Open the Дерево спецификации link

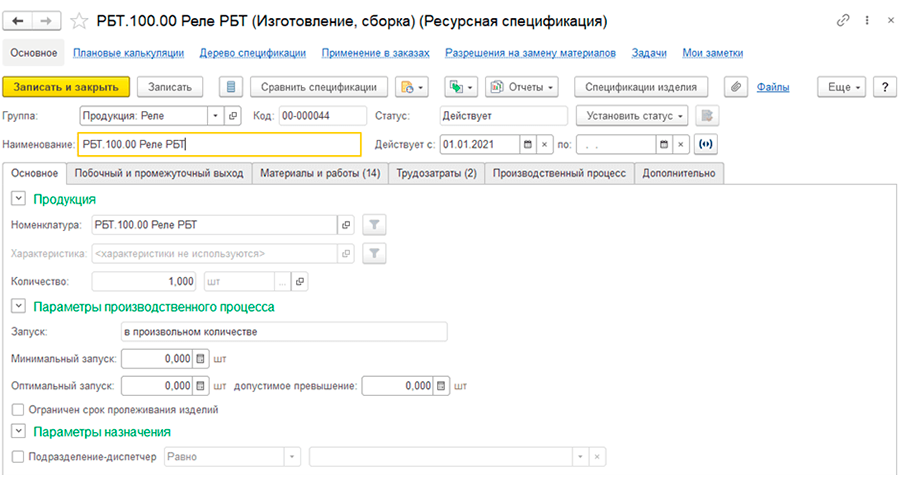point(252,53)
